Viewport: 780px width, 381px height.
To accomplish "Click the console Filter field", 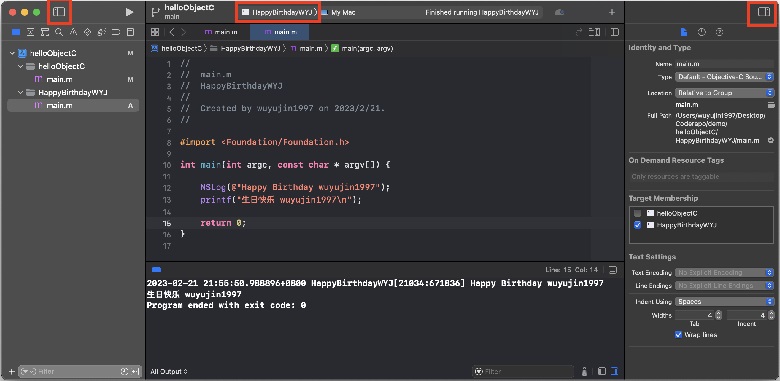I will 523,372.
